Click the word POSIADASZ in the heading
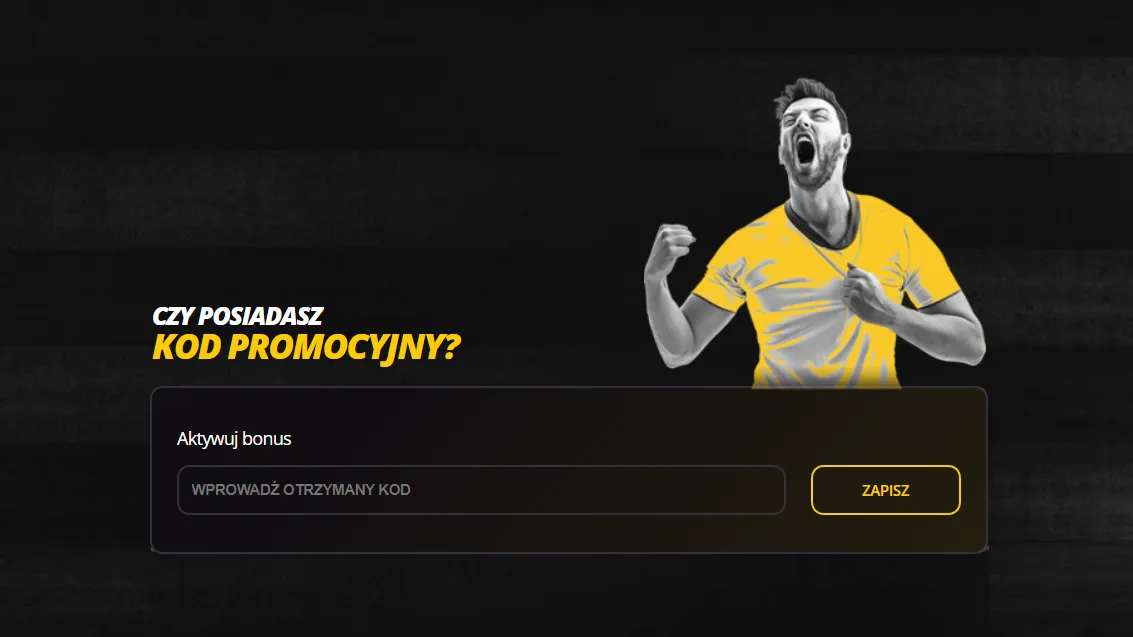1133x637 pixels. [x=261, y=316]
